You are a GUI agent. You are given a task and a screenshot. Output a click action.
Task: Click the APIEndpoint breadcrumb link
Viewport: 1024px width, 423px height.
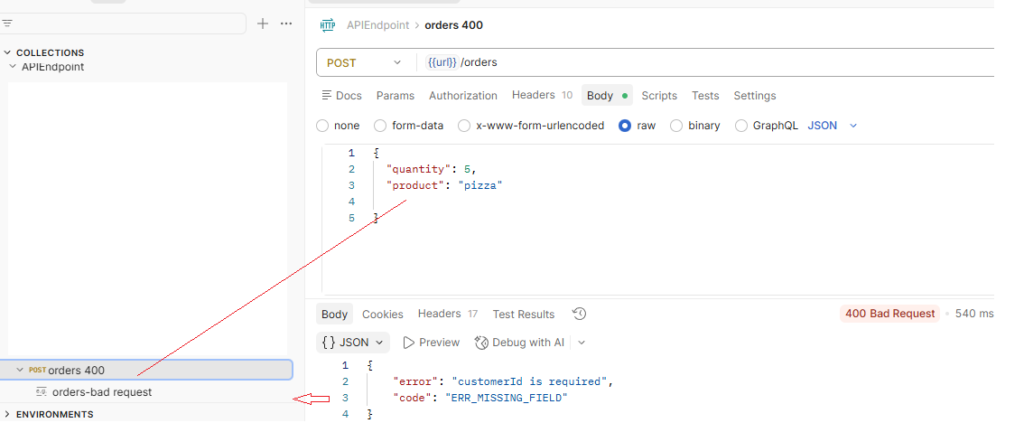click(x=377, y=25)
